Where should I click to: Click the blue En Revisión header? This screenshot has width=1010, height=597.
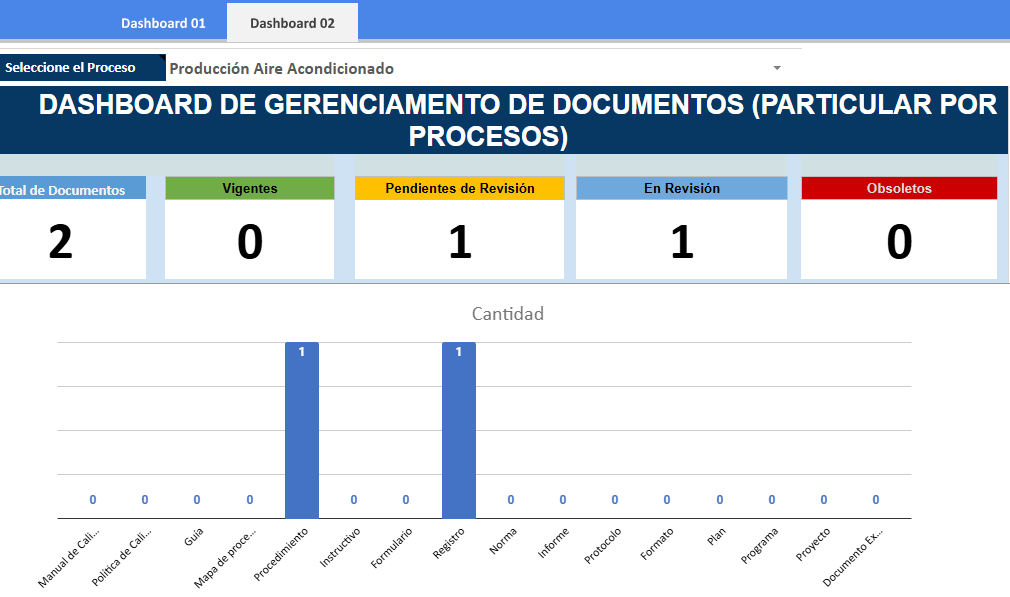coord(681,188)
